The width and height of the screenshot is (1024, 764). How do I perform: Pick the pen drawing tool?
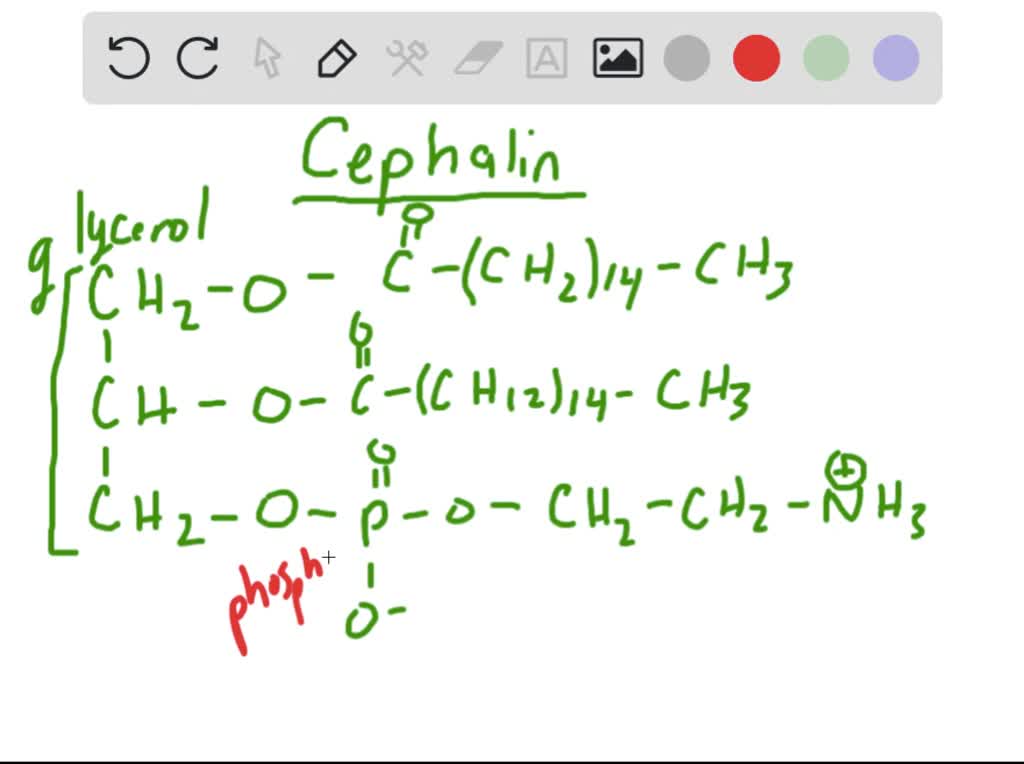[x=337, y=58]
